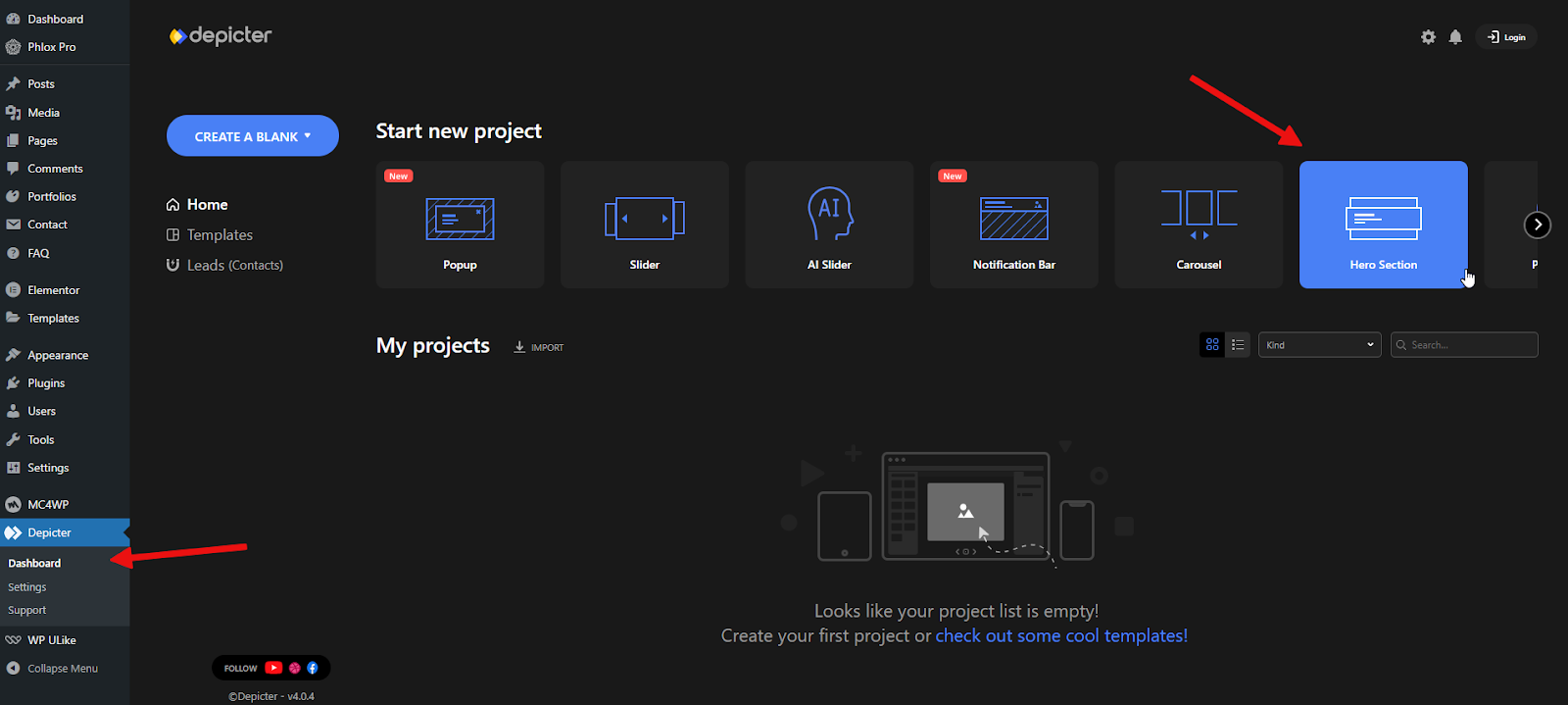The image size is (1568, 705).
Task: Open WP ULike in the WordPress sidebar
Action: [x=65, y=640]
